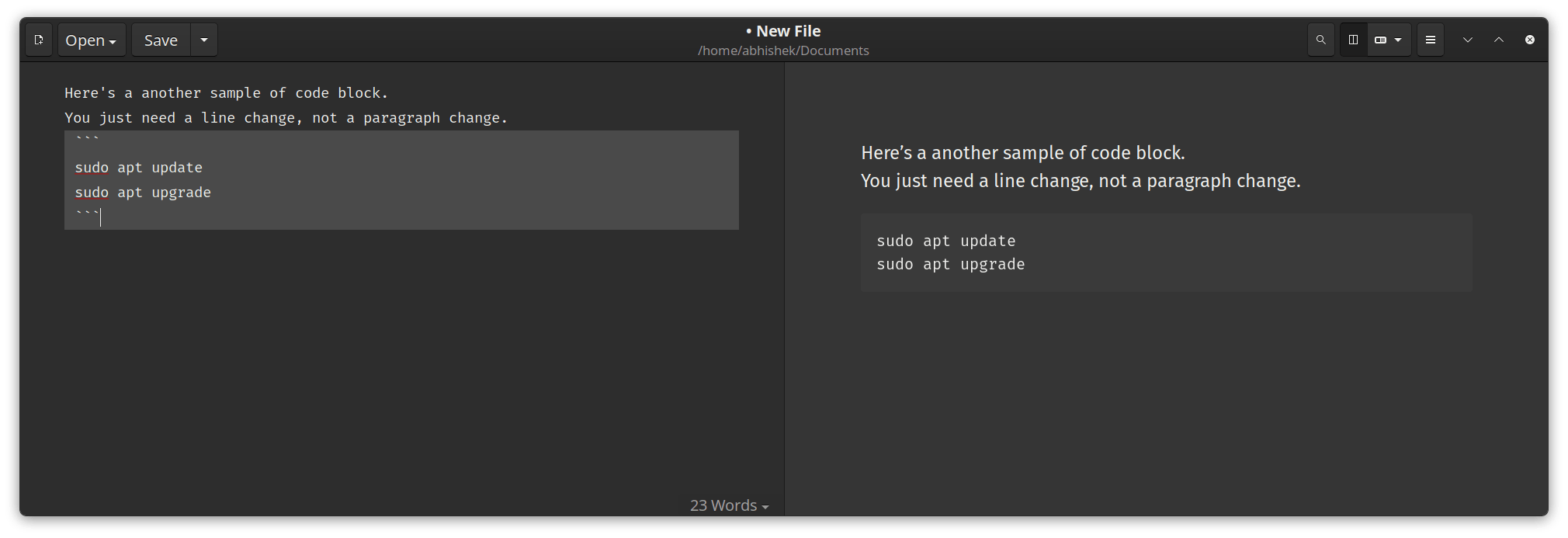
Task: Toggle the preview pane button
Action: pos(1353,40)
